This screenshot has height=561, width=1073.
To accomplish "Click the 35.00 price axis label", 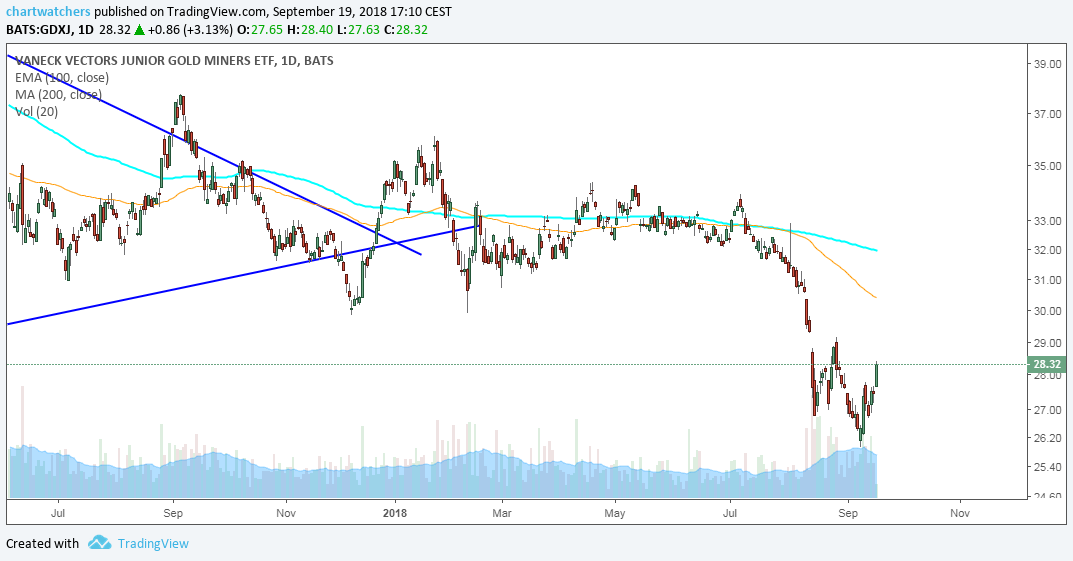I will (x=1047, y=166).
